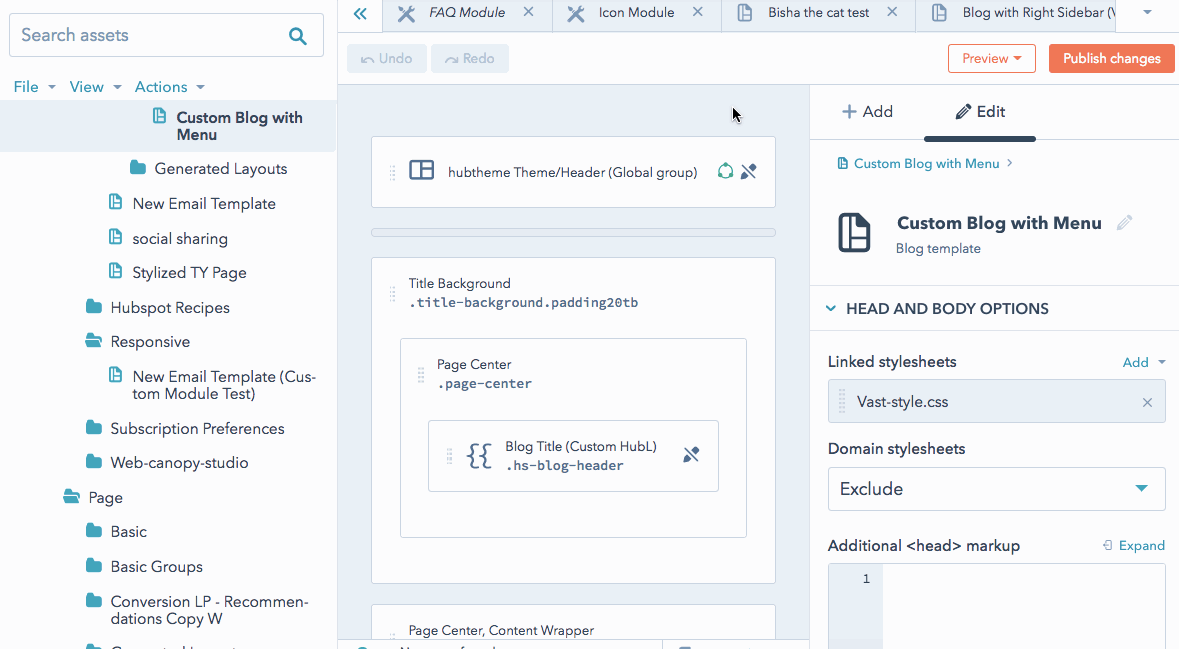Image resolution: width=1179 pixels, height=649 pixels.
Task: Collapse the Head and Body Options section
Action: pyautogui.click(x=831, y=309)
